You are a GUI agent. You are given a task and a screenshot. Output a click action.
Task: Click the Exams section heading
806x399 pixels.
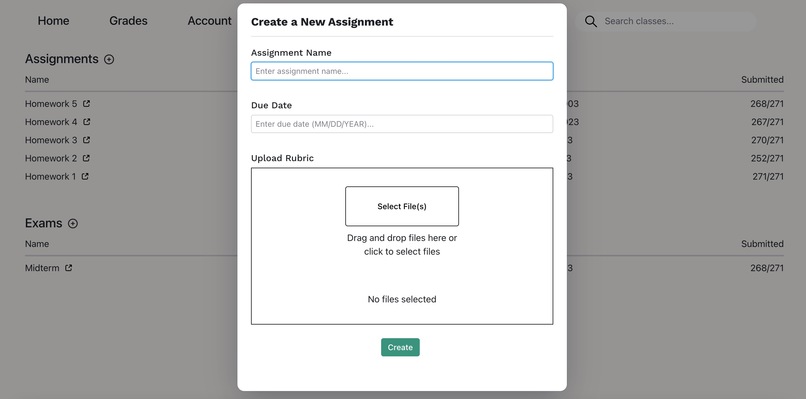[44, 224]
